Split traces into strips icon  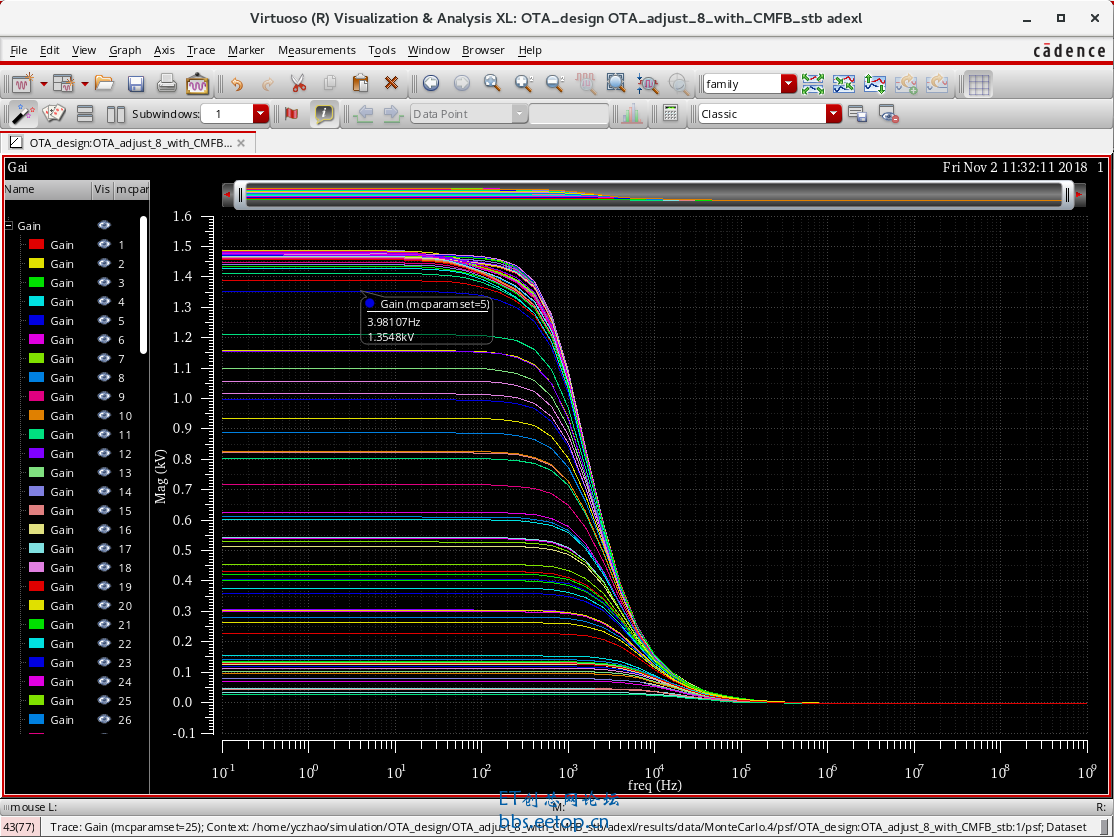[x=813, y=84]
